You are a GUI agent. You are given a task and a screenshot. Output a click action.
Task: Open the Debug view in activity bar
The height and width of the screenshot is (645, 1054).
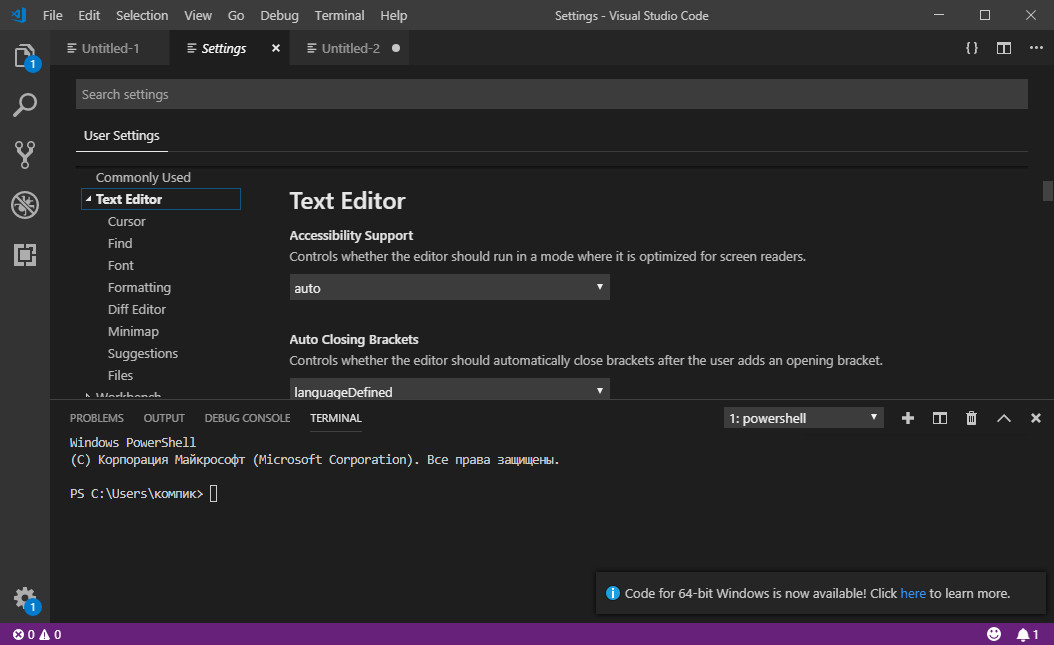(x=25, y=205)
